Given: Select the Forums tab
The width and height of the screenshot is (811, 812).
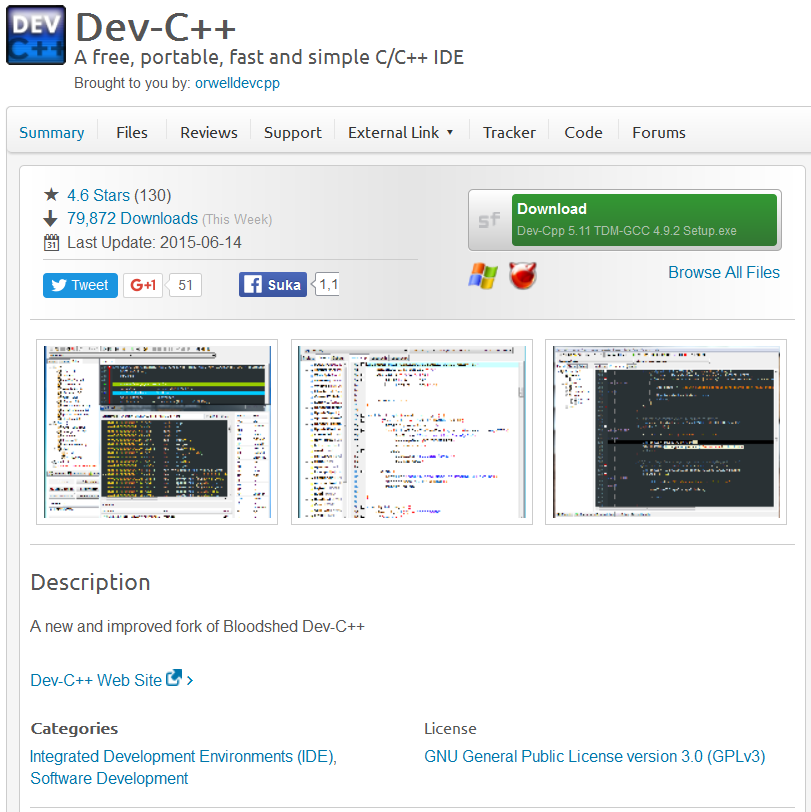Looking at the screenshot, I should pyautogui.click(x=658, y=131).
